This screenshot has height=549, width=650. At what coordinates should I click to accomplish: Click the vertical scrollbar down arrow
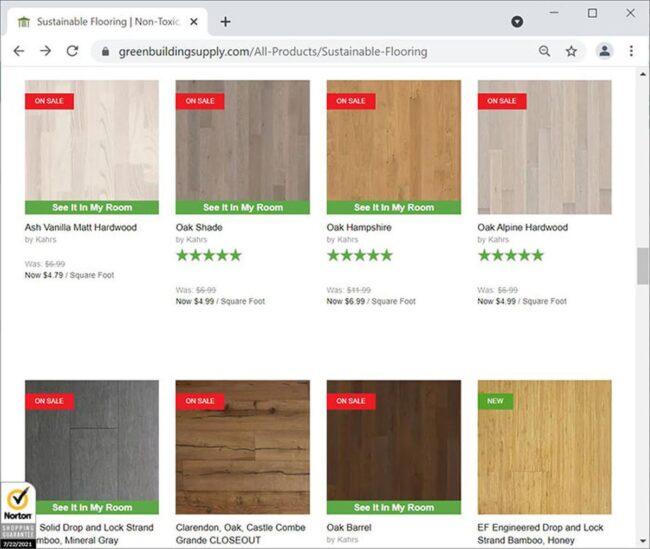point(643,541)
